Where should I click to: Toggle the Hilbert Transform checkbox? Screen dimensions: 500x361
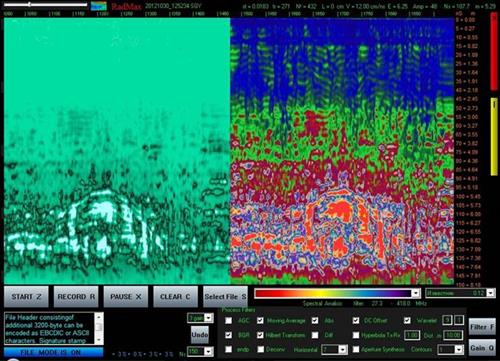click(260, 335)
